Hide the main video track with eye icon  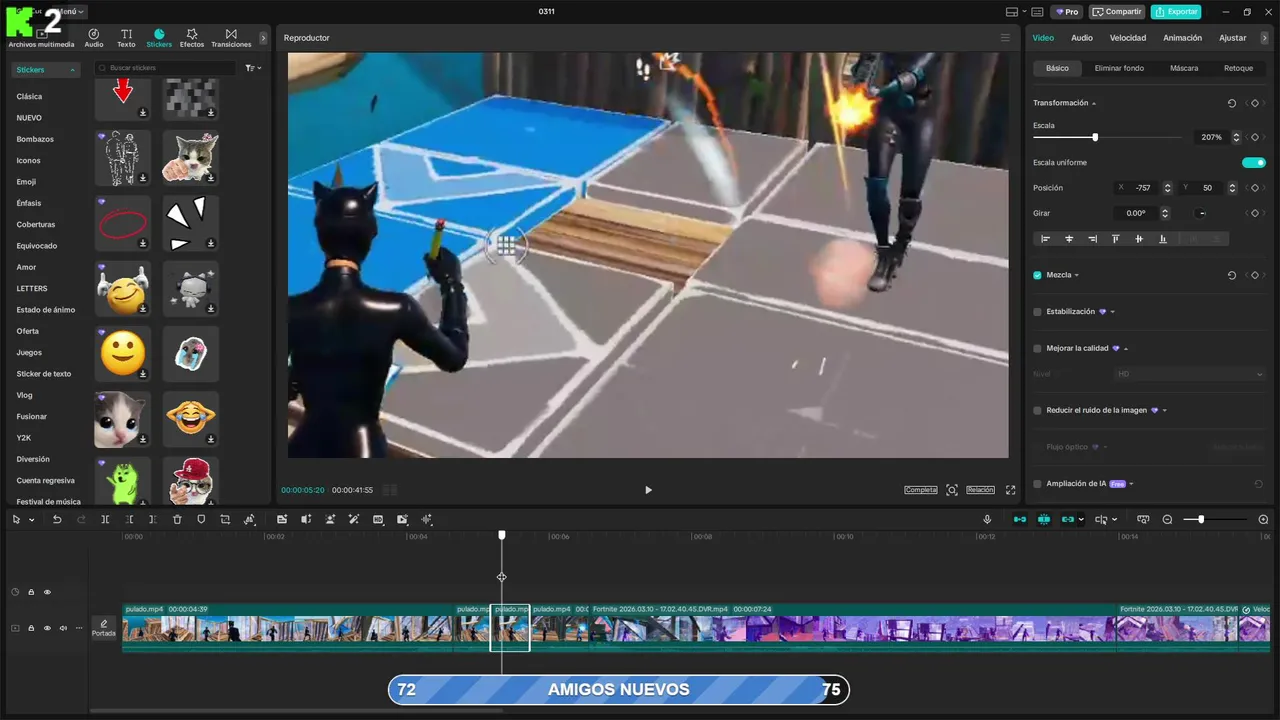(47, 628)
